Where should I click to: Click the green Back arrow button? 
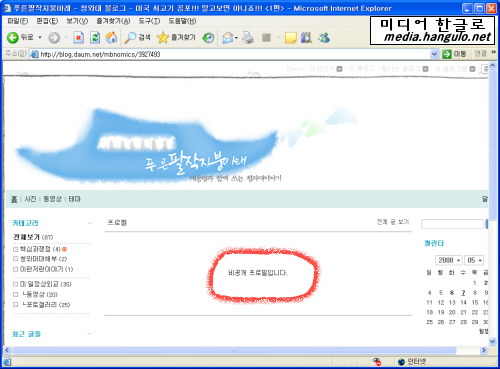(13, 37)
